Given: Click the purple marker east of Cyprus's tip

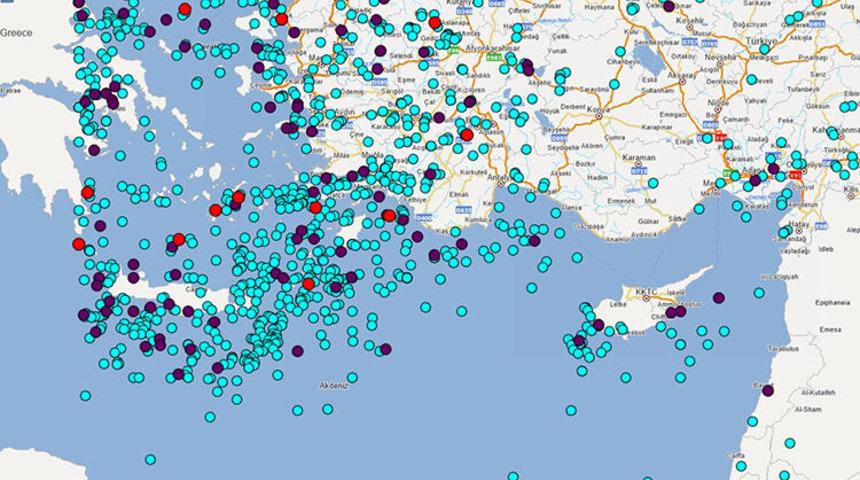Looking at the screenshot, I should pyautogui.click(x=719, y=297).
